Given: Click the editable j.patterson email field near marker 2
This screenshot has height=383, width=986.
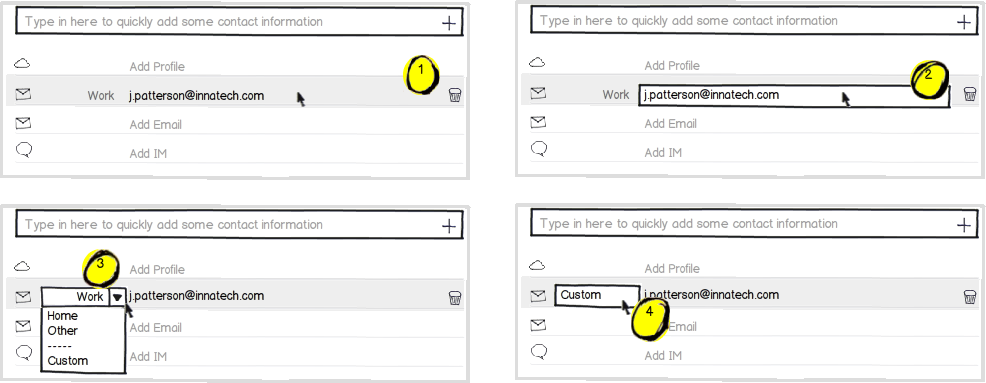Looking at the screenshot, I should (x=794, y=95).
